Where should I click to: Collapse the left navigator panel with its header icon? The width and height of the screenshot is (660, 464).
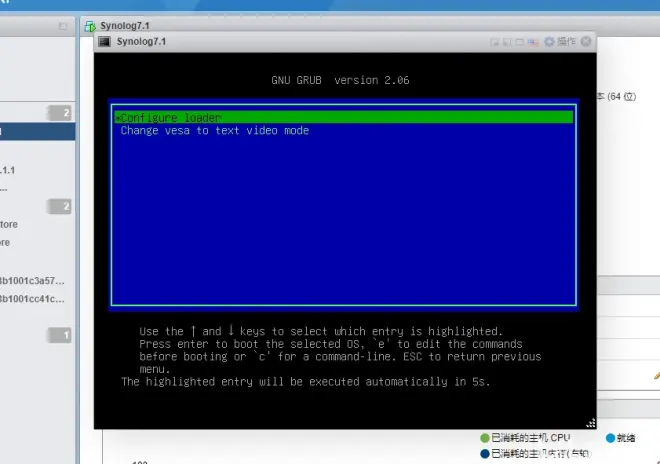click(63, 26)
